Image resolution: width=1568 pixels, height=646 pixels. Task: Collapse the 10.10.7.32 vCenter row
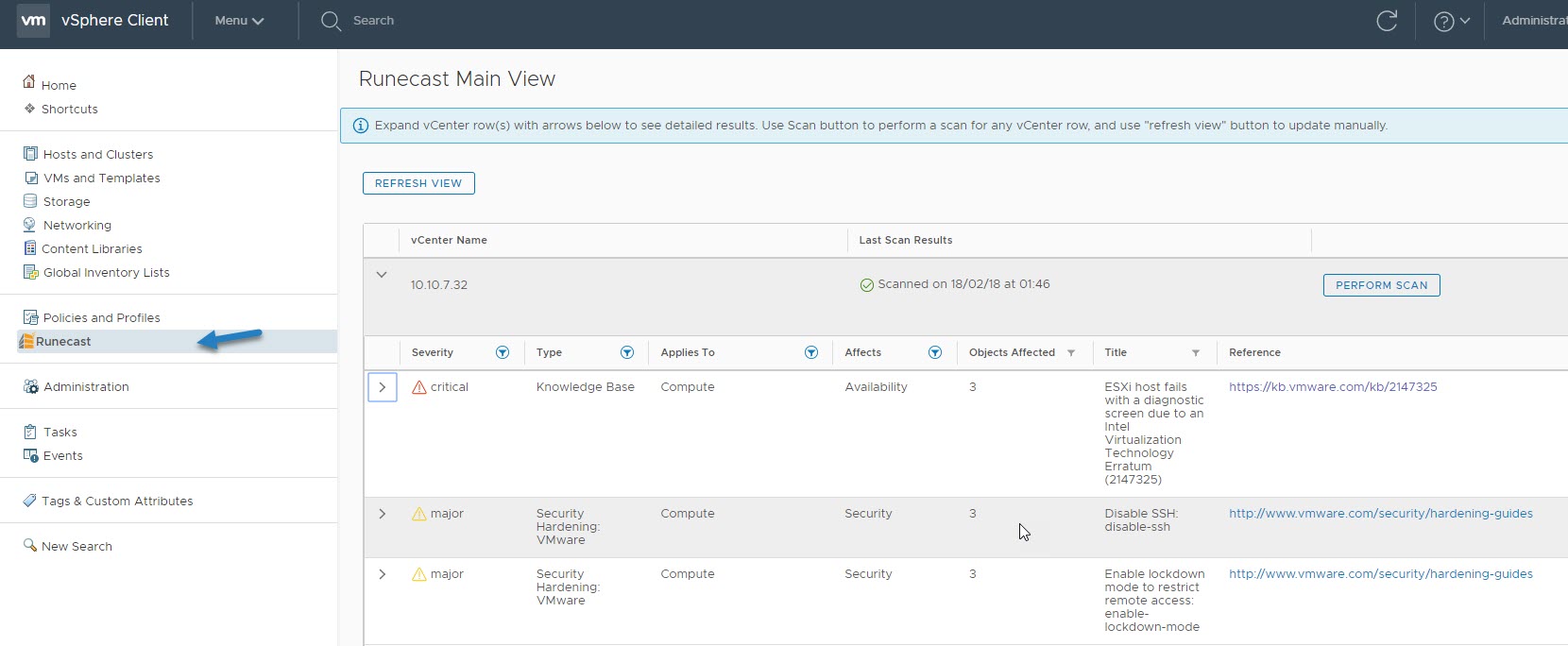tap(382, 275)
